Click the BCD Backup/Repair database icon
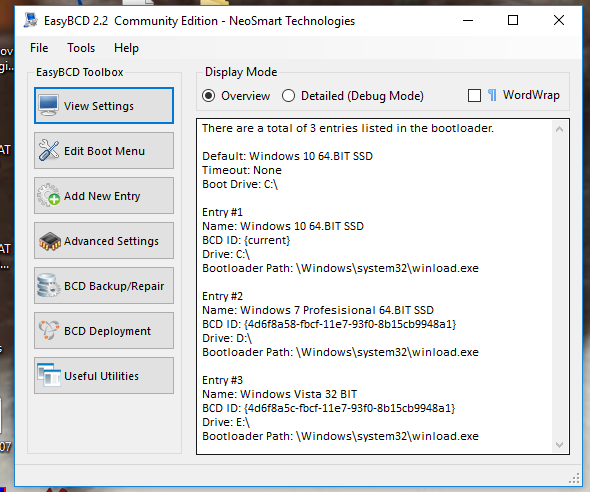590x492 pixels. pos(49,285)
